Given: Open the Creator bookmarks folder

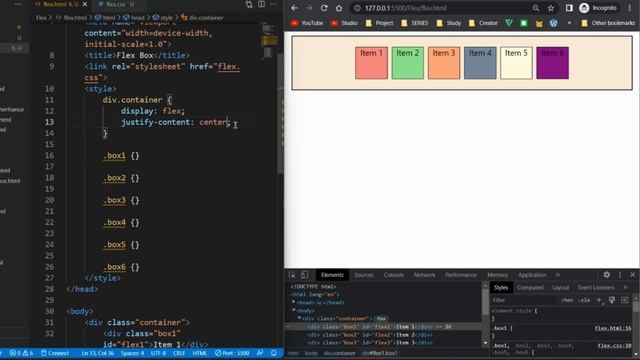Looking at the screenshot, I should pos(483,23).
